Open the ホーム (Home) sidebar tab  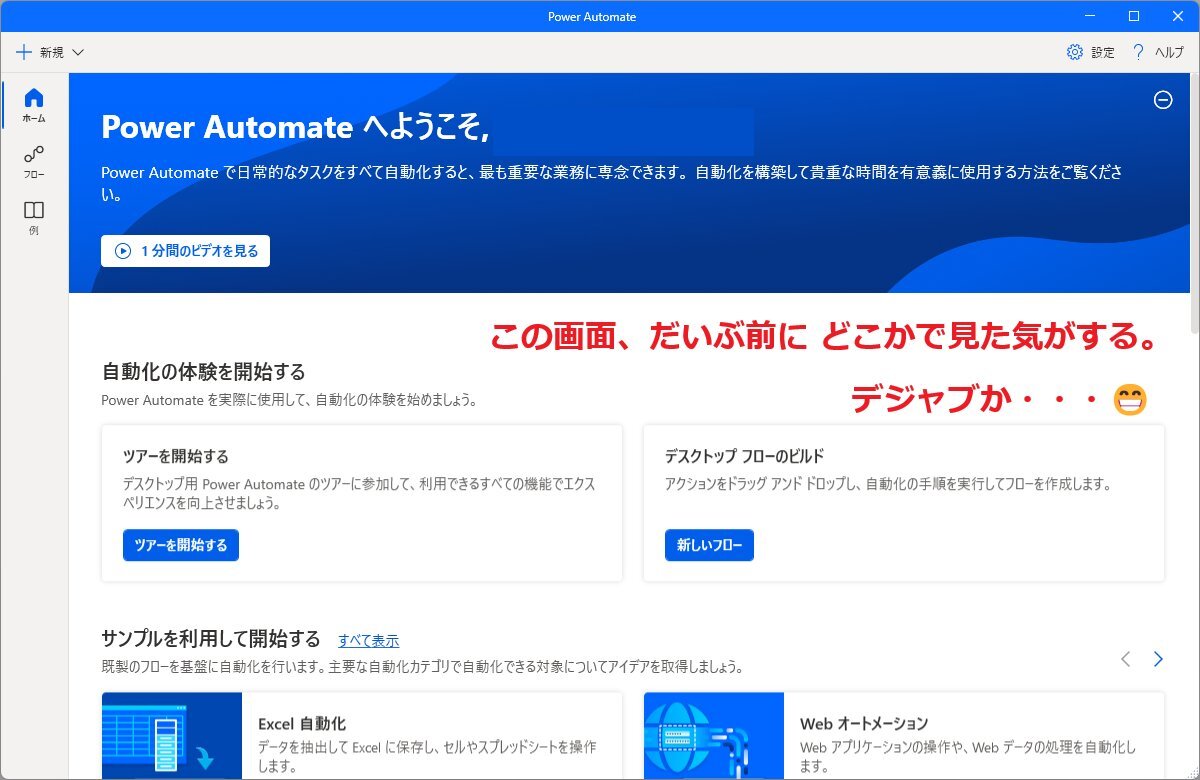tap(34, 105)
